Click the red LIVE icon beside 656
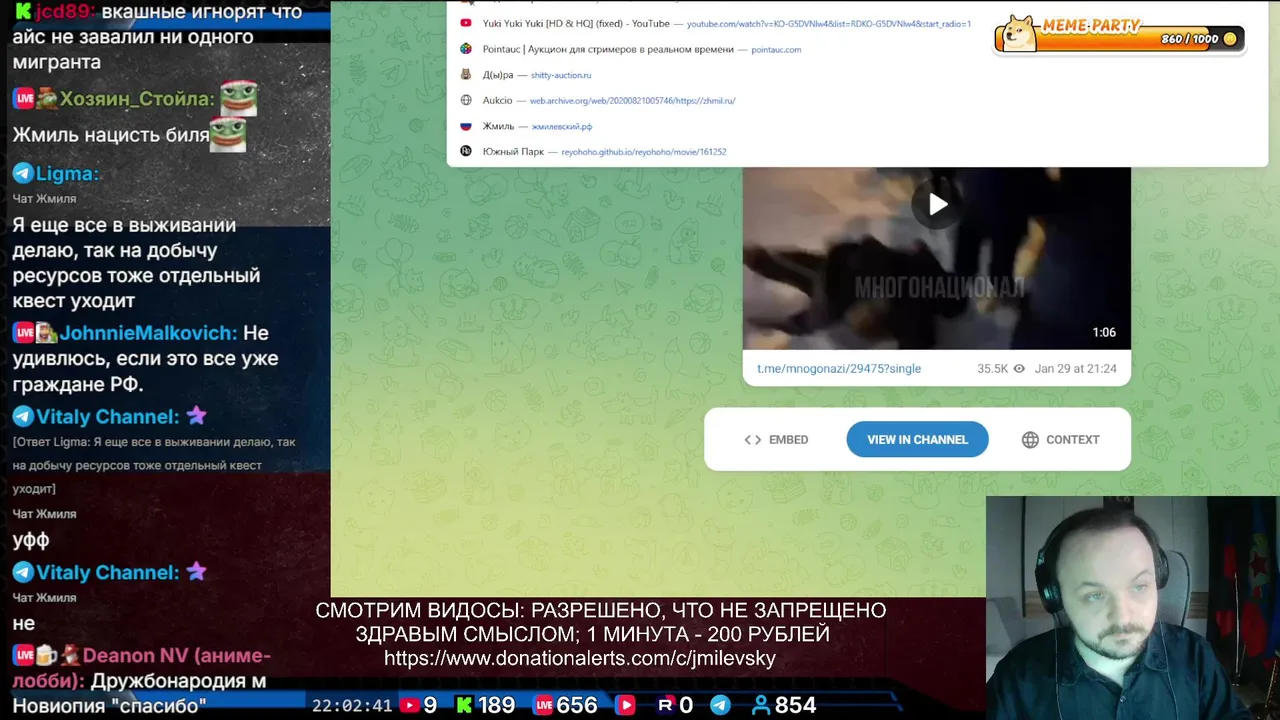Viewport: 1280px width, 720px height. (x=544, y=705)
